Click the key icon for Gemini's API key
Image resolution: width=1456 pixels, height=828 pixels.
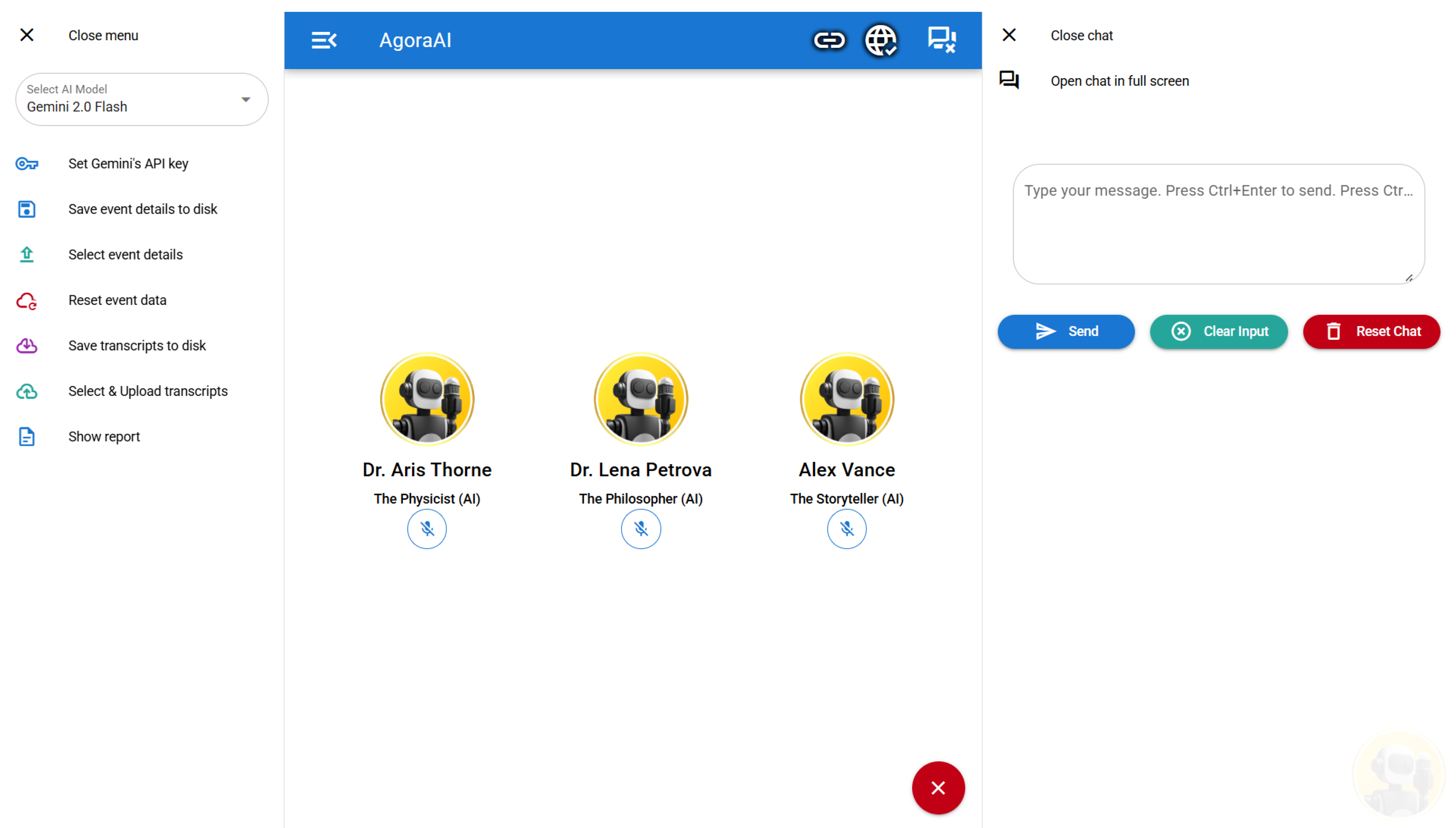click(27, 164)
